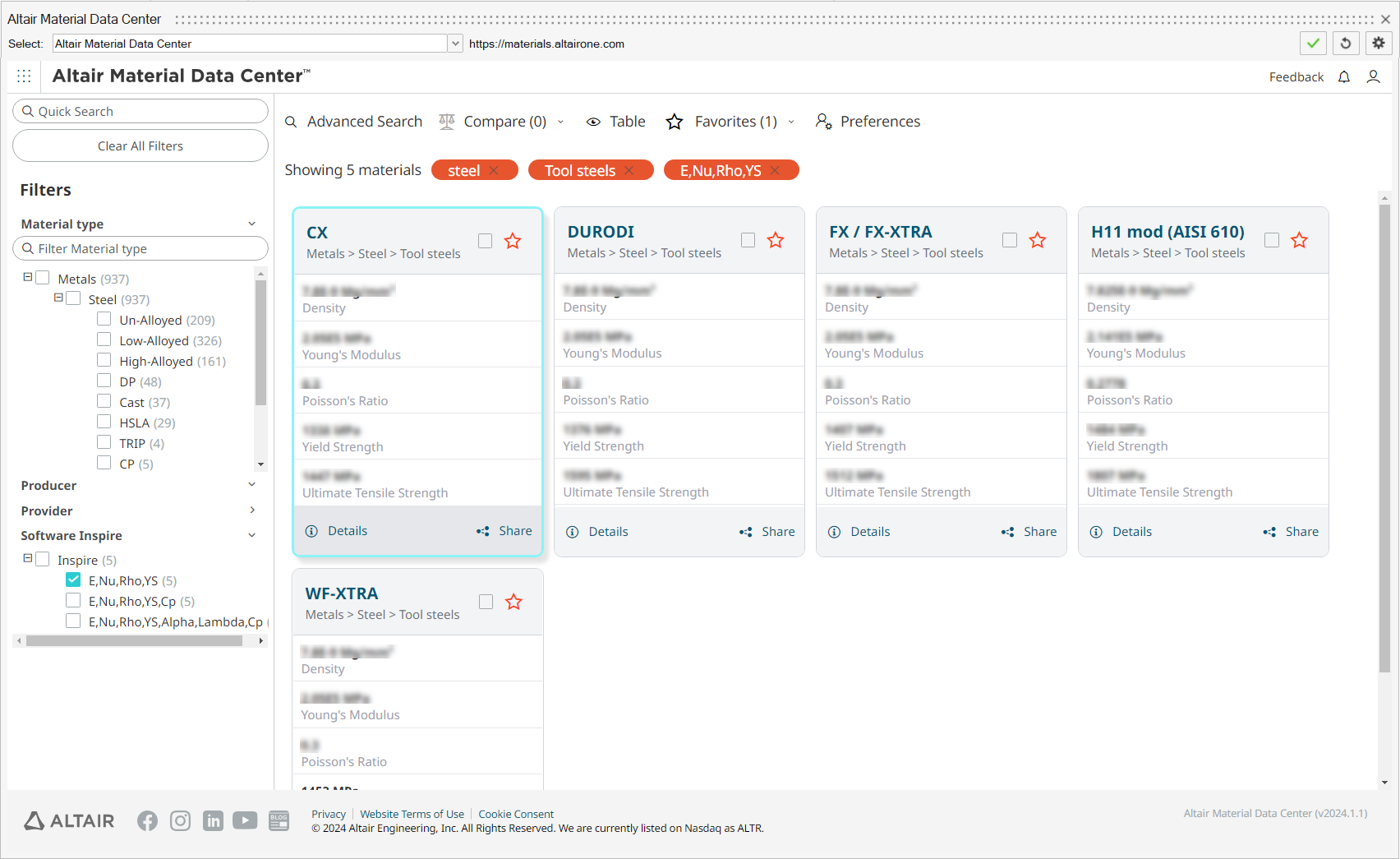Uncheck the E,Nu,Rho,YS Inspire filter

(x=73, y=580)
